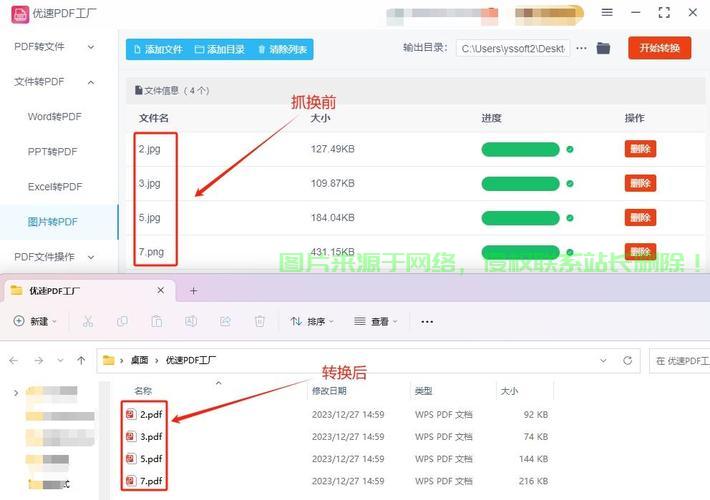
Task: Edit the 输出目录 path field
Action: pyautogui.click(x=513, y=48)
